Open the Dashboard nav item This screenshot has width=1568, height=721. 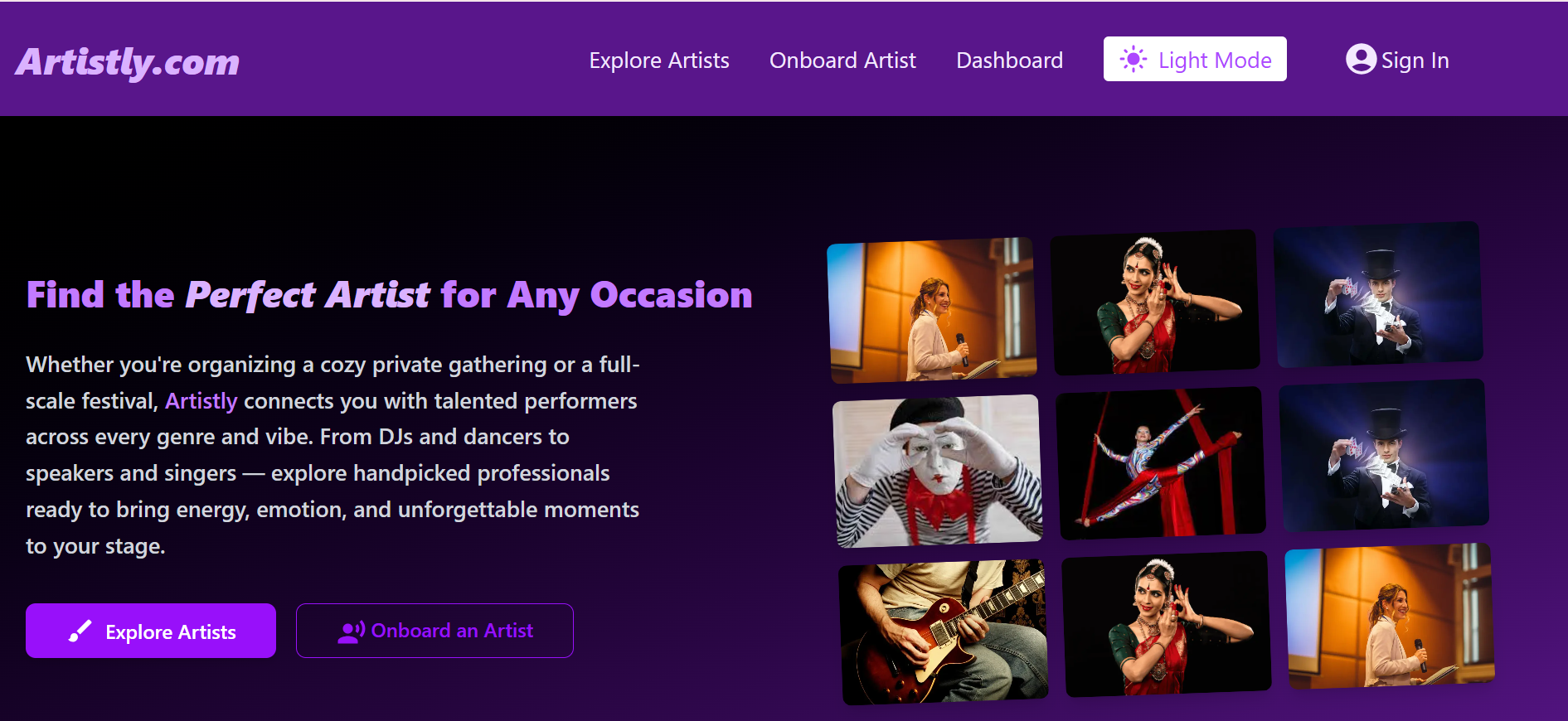pos(1009,60)
